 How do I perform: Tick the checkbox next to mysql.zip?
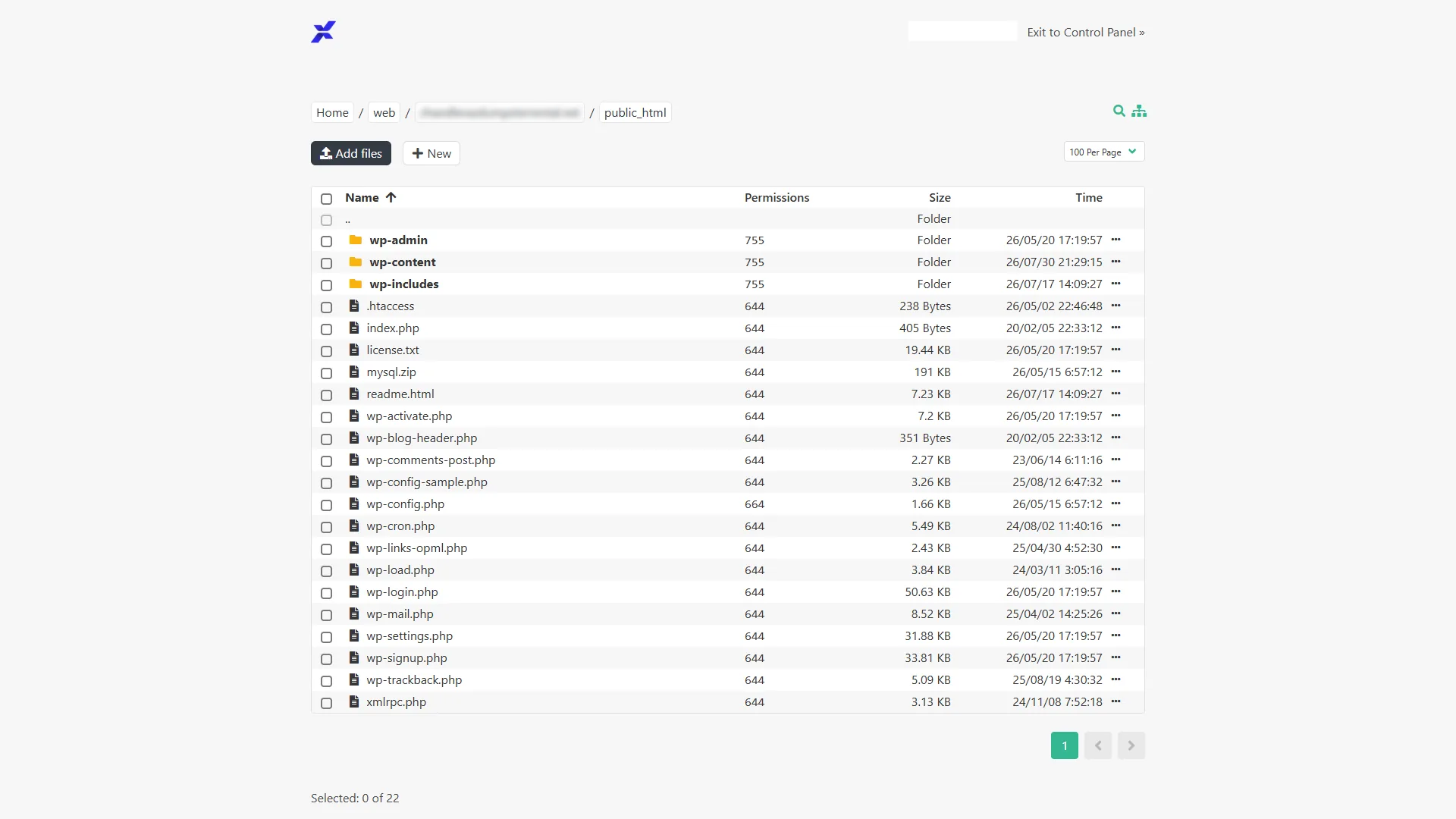pos(326,373)
